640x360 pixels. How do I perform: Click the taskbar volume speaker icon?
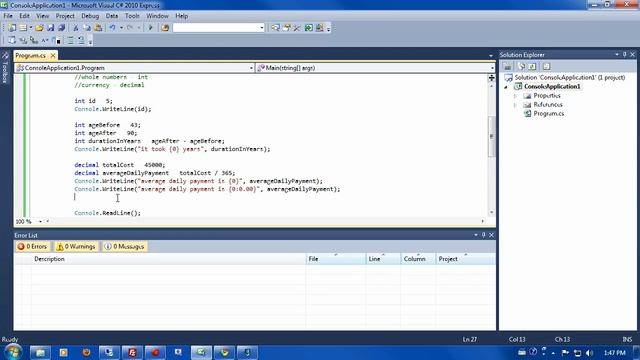(589, 353)
